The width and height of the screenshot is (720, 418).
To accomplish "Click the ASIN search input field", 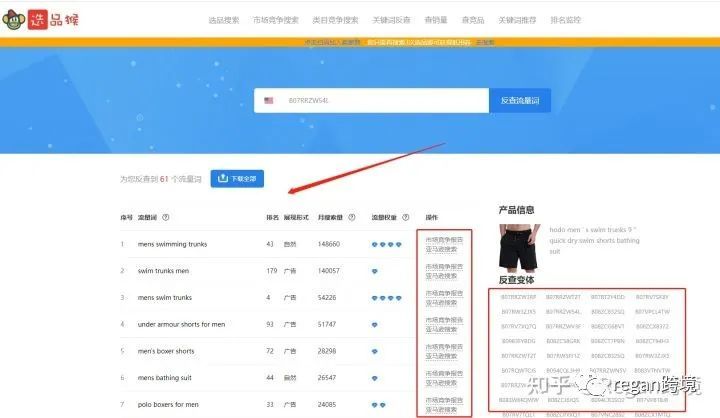I will click(x=371, y=100).
